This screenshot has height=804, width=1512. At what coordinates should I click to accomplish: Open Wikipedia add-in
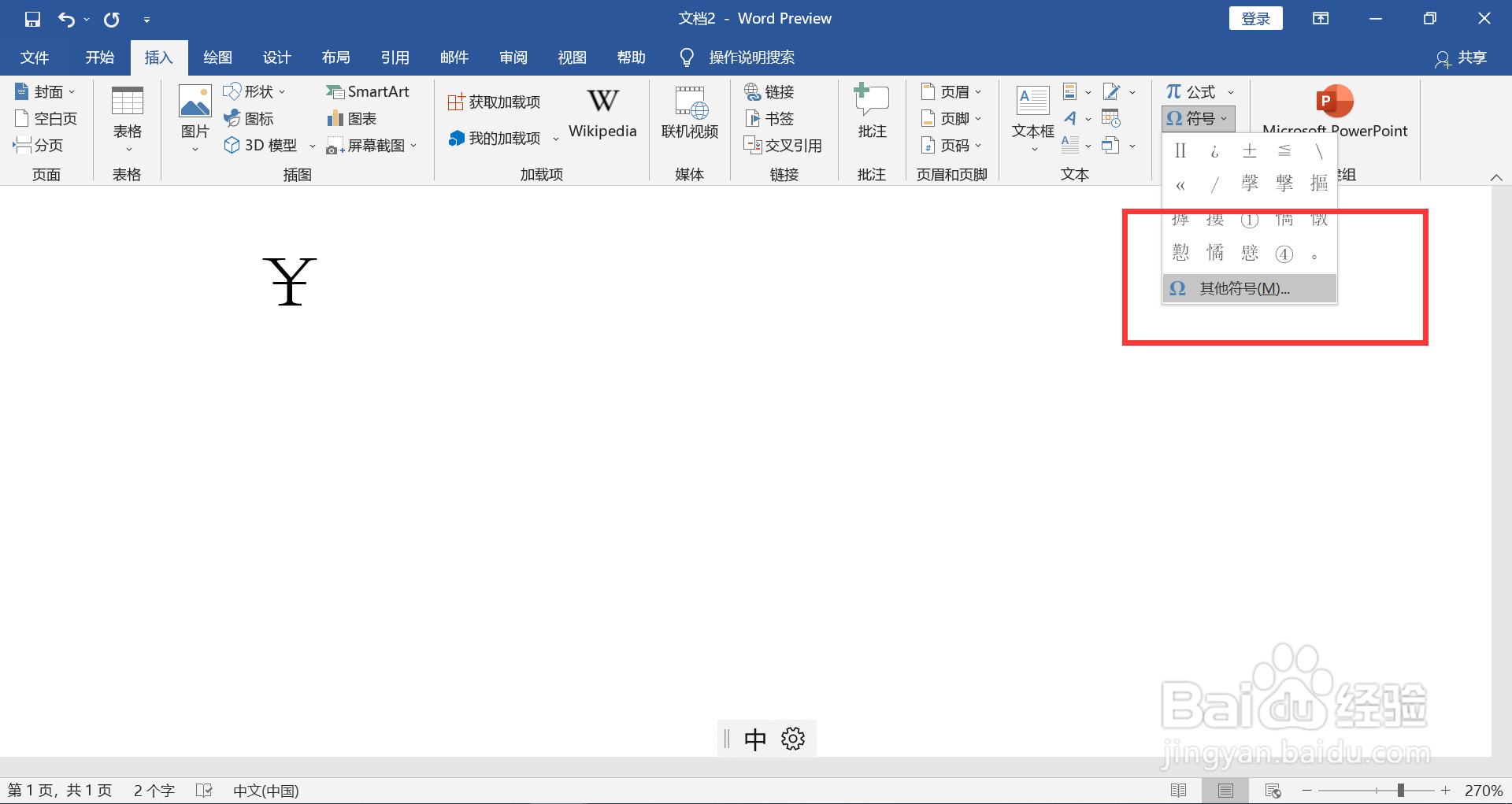point(602,114)
